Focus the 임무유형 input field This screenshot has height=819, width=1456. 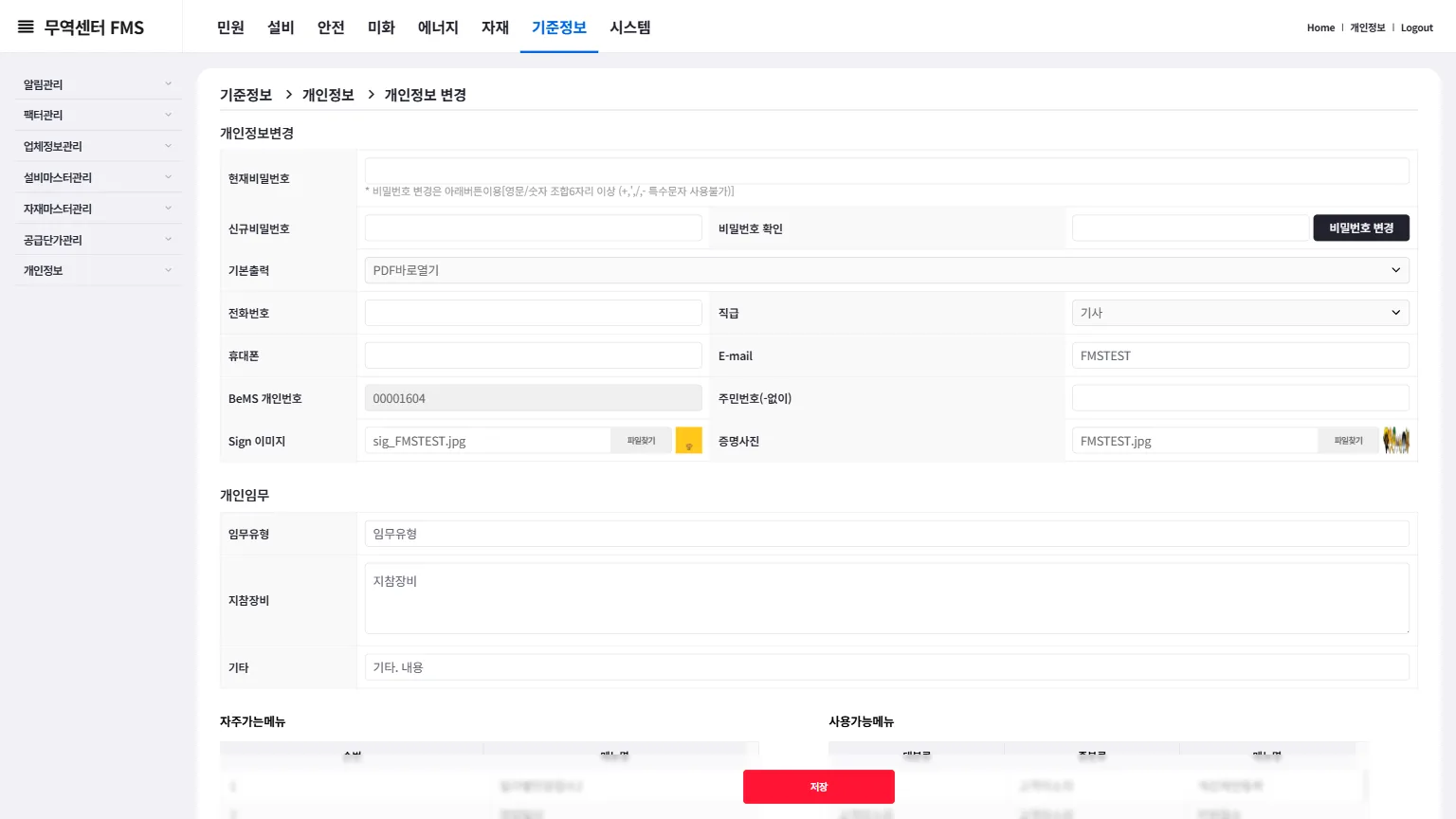886,534
